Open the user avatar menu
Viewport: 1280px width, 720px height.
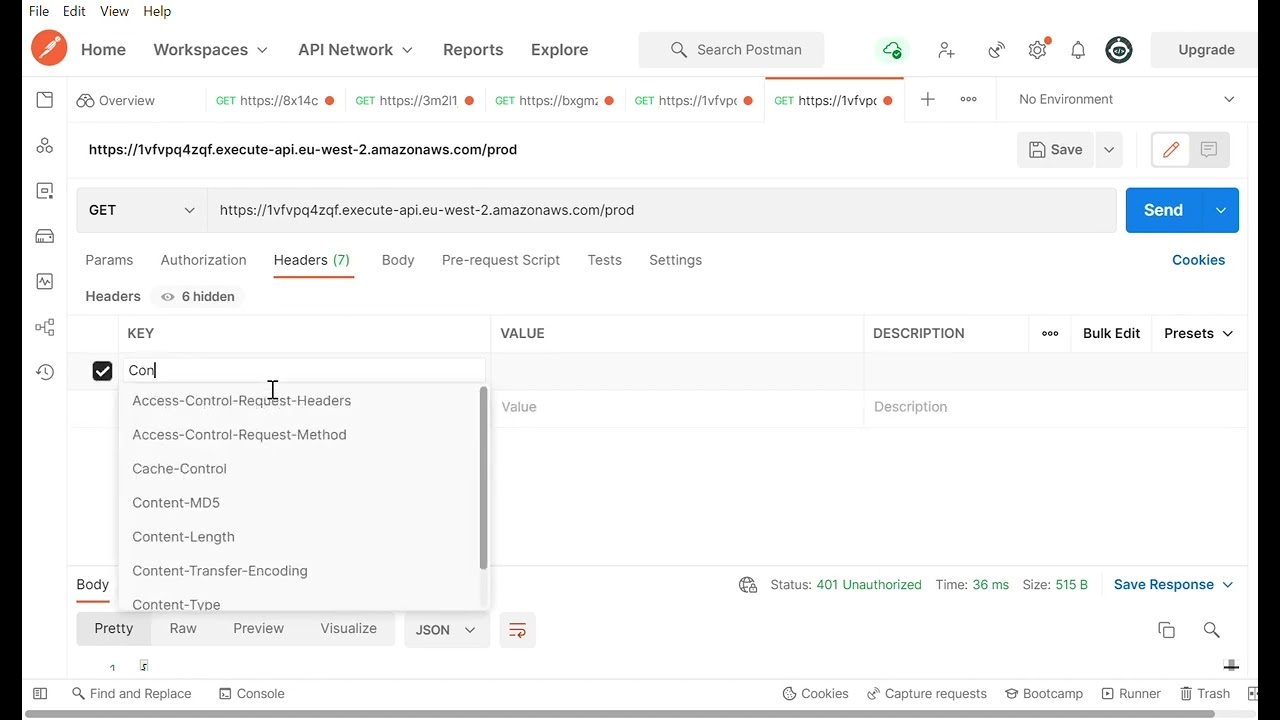(1119, 50)
